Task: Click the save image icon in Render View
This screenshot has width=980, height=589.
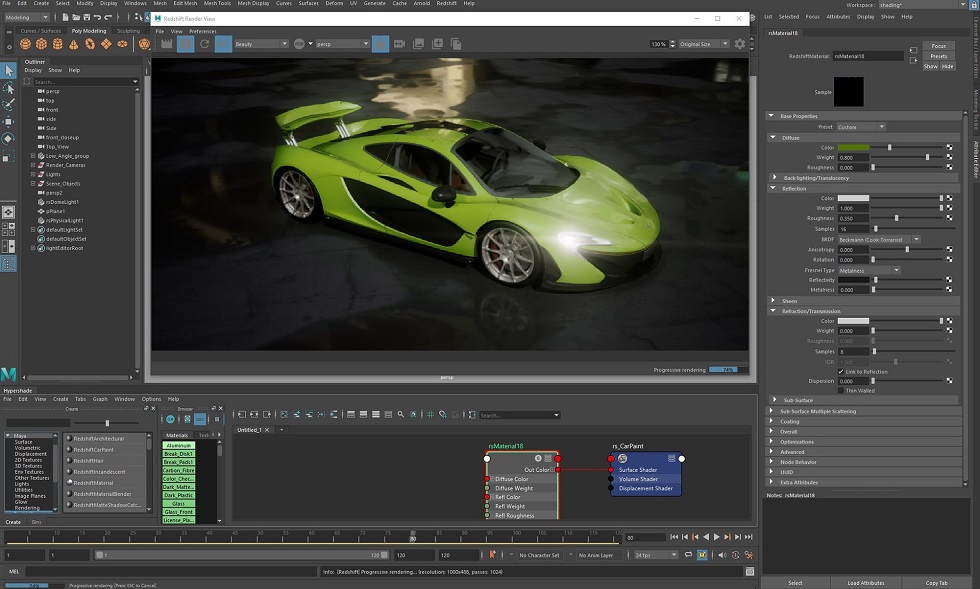Action: (x=420, y=44)
